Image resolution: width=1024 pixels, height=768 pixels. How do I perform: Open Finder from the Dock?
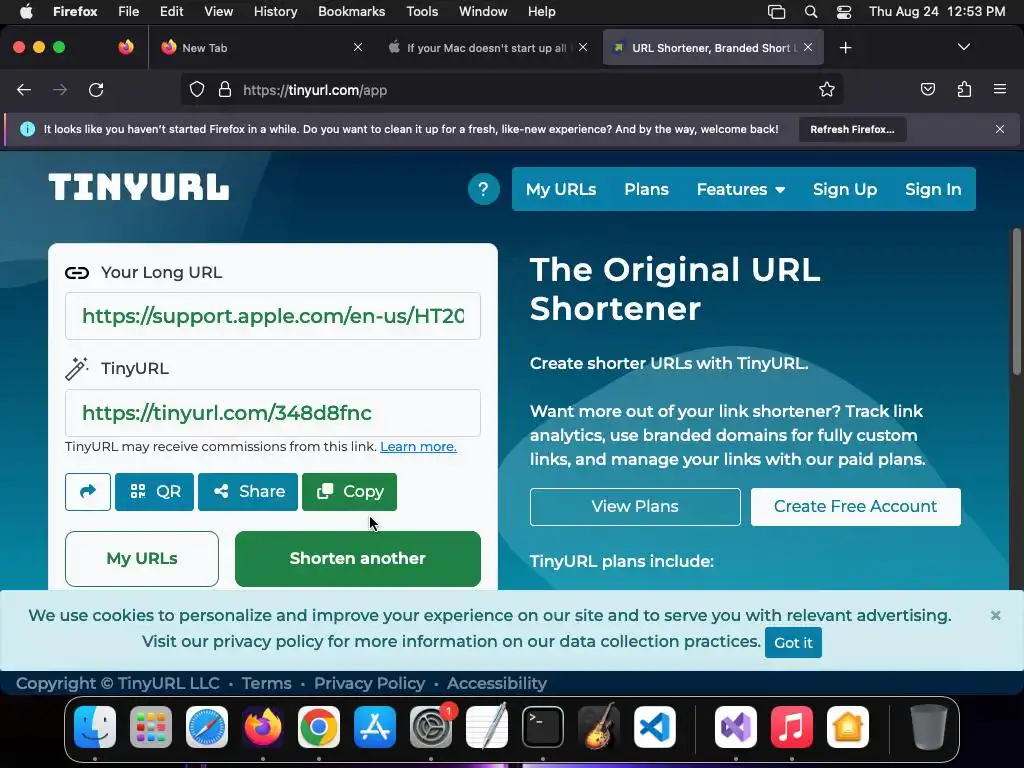95,727
